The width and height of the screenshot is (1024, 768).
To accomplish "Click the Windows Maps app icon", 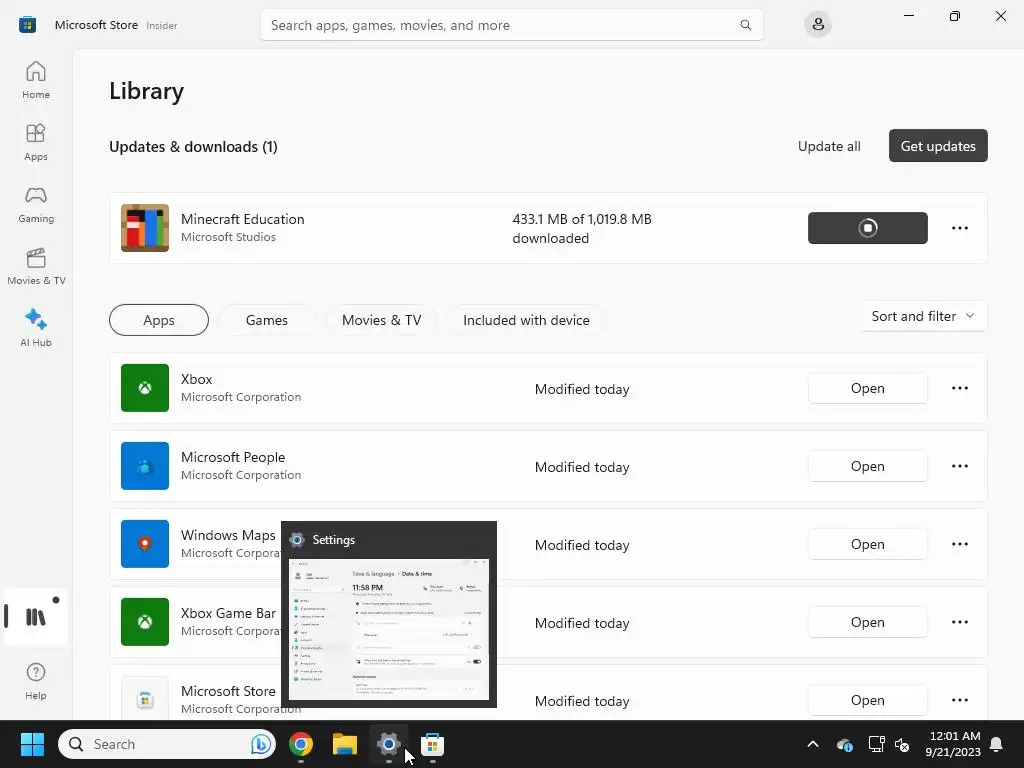I will [x=145, y=544].
